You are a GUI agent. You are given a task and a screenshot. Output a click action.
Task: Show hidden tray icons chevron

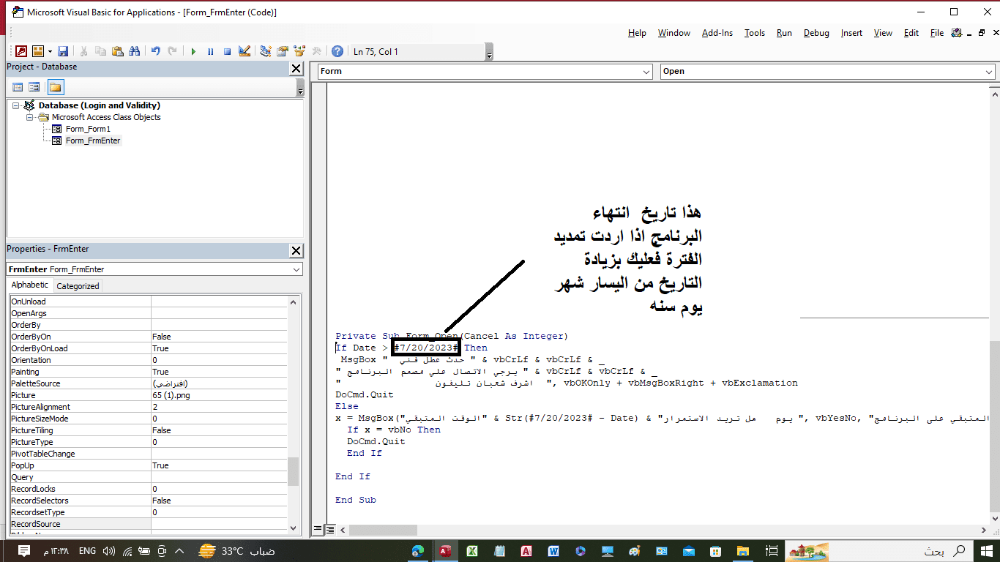[179, 551]
